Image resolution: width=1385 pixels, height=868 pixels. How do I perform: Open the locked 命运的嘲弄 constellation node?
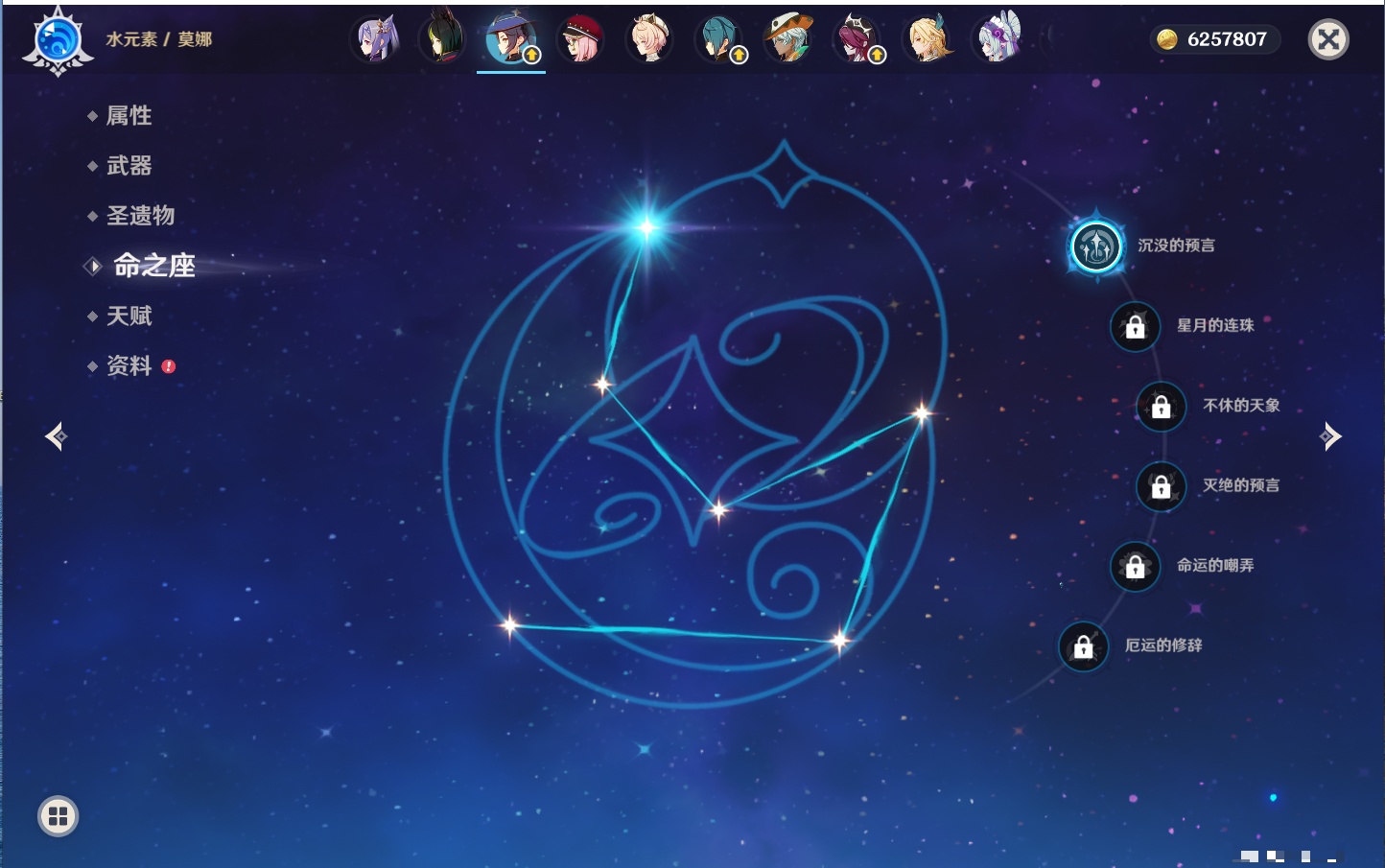point(1135,567)
